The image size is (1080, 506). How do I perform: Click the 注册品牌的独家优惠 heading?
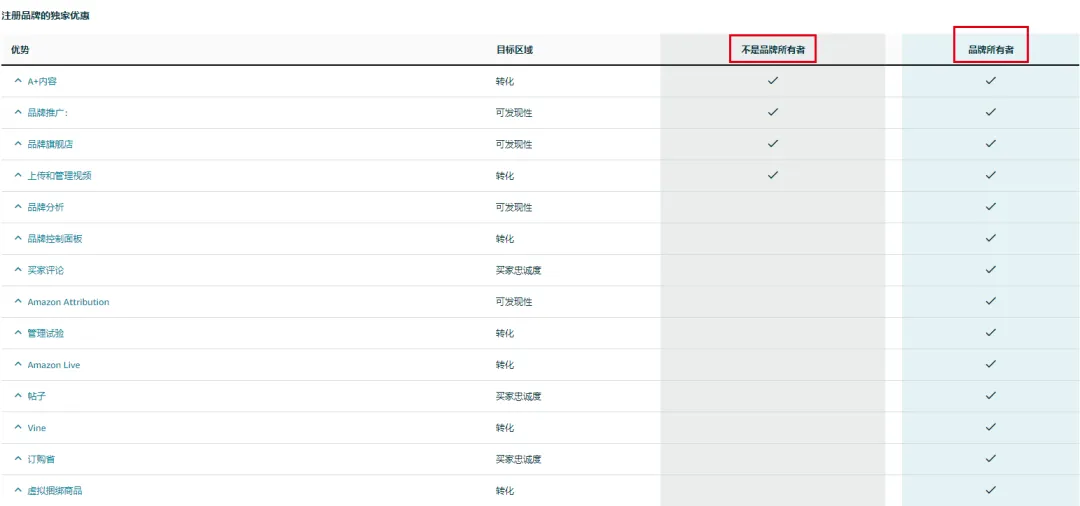coord(45,16)
